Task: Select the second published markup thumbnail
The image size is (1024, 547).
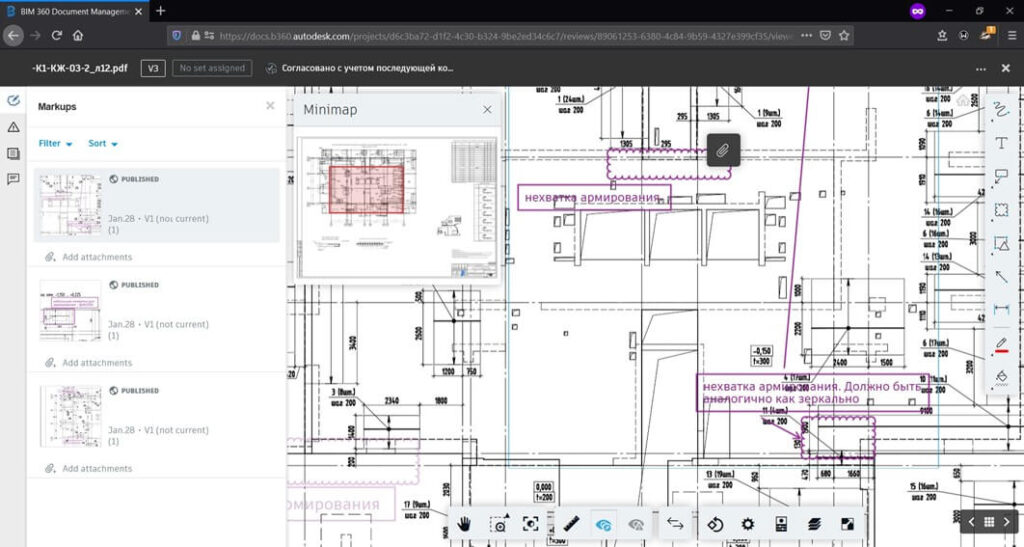Action: coord(71,311)
